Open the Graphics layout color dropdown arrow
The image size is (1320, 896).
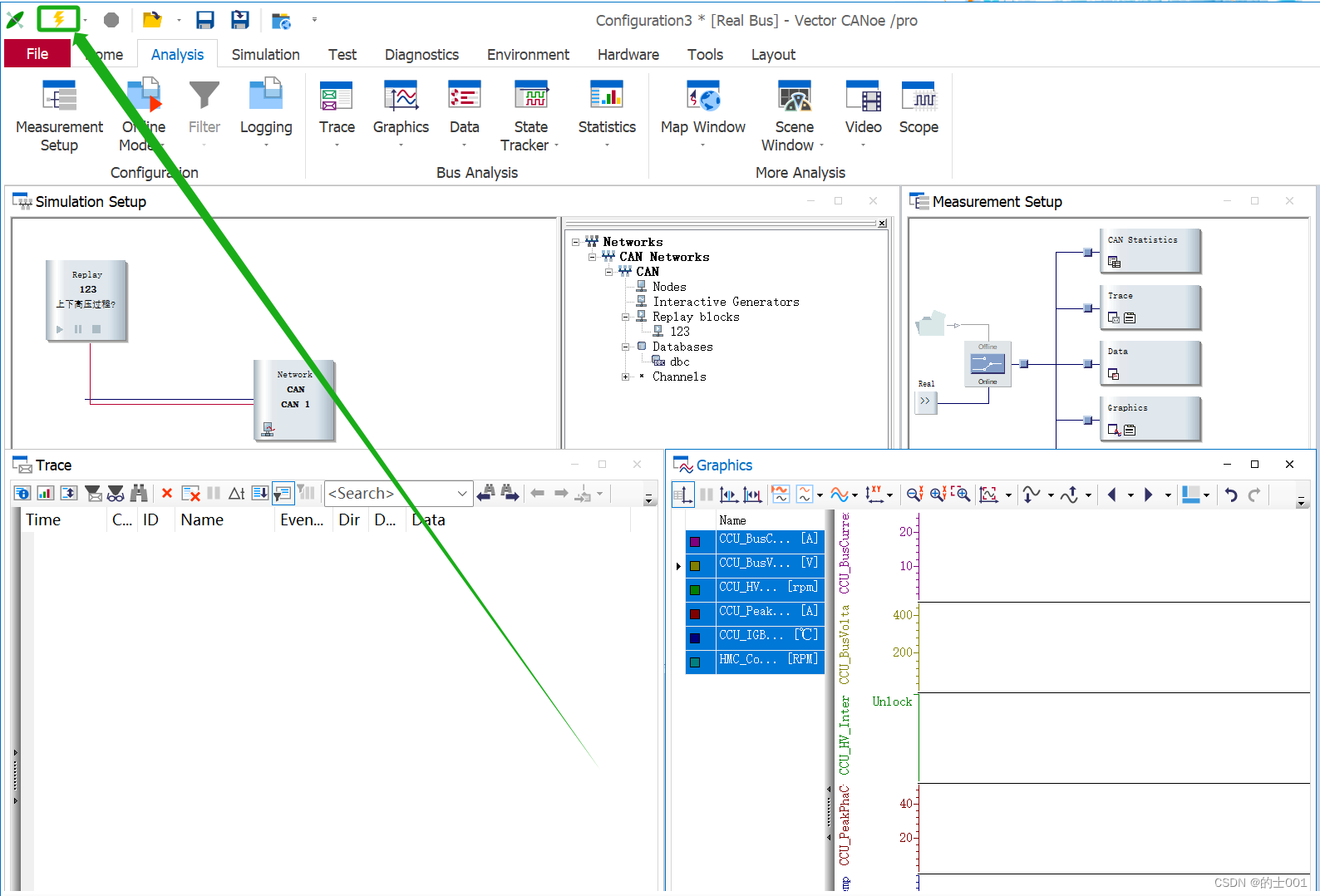1206,495
